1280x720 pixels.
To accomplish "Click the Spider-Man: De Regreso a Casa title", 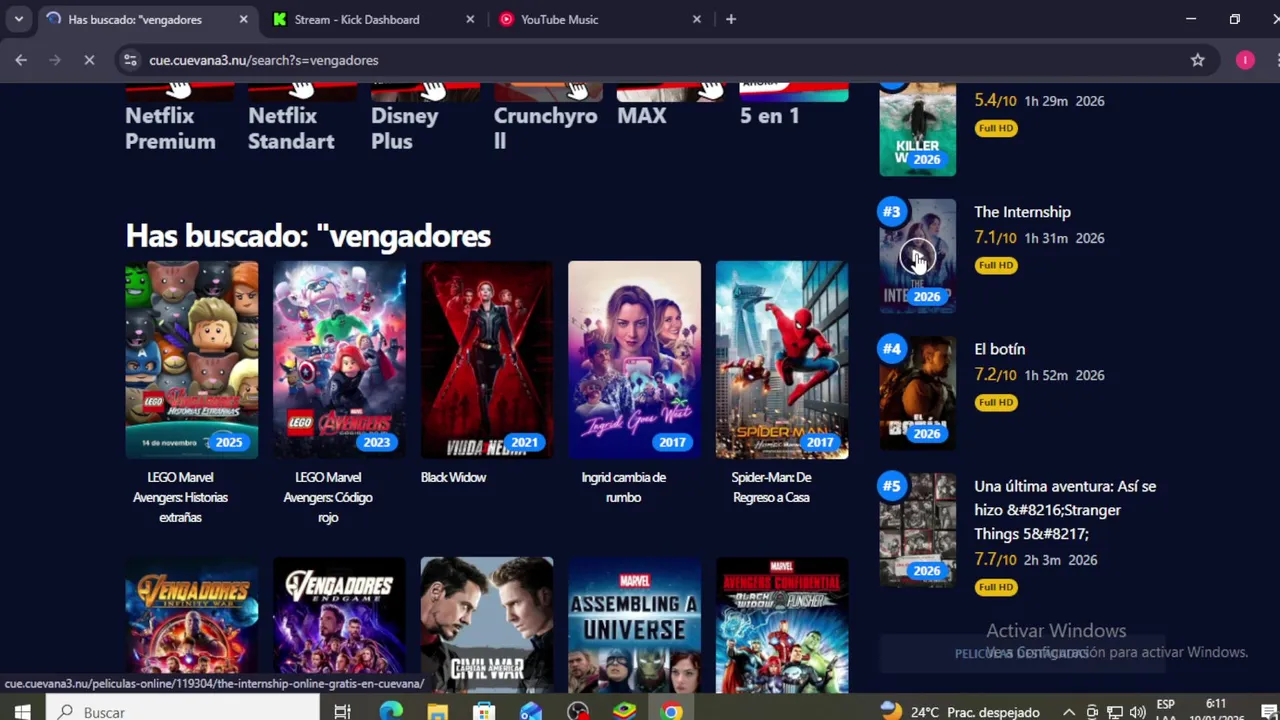I will [x=771, y=487].
